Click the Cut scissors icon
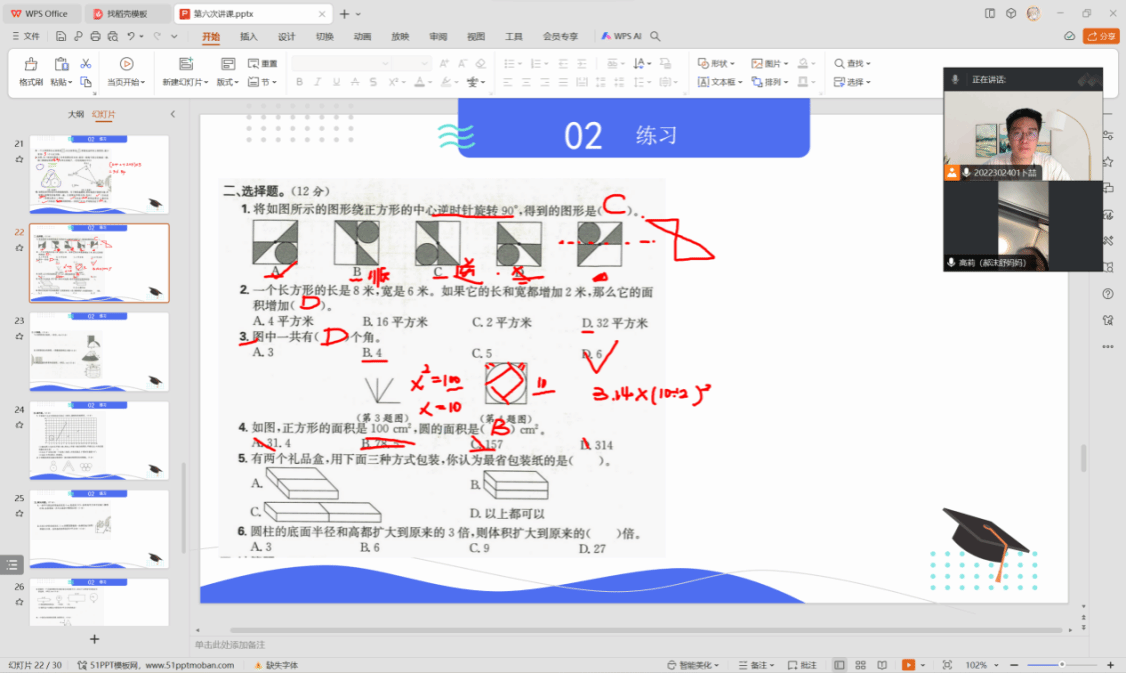 pos(86,64)
